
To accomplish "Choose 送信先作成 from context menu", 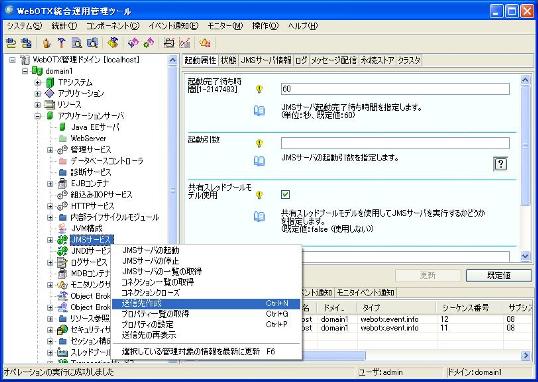I will 206,303.
